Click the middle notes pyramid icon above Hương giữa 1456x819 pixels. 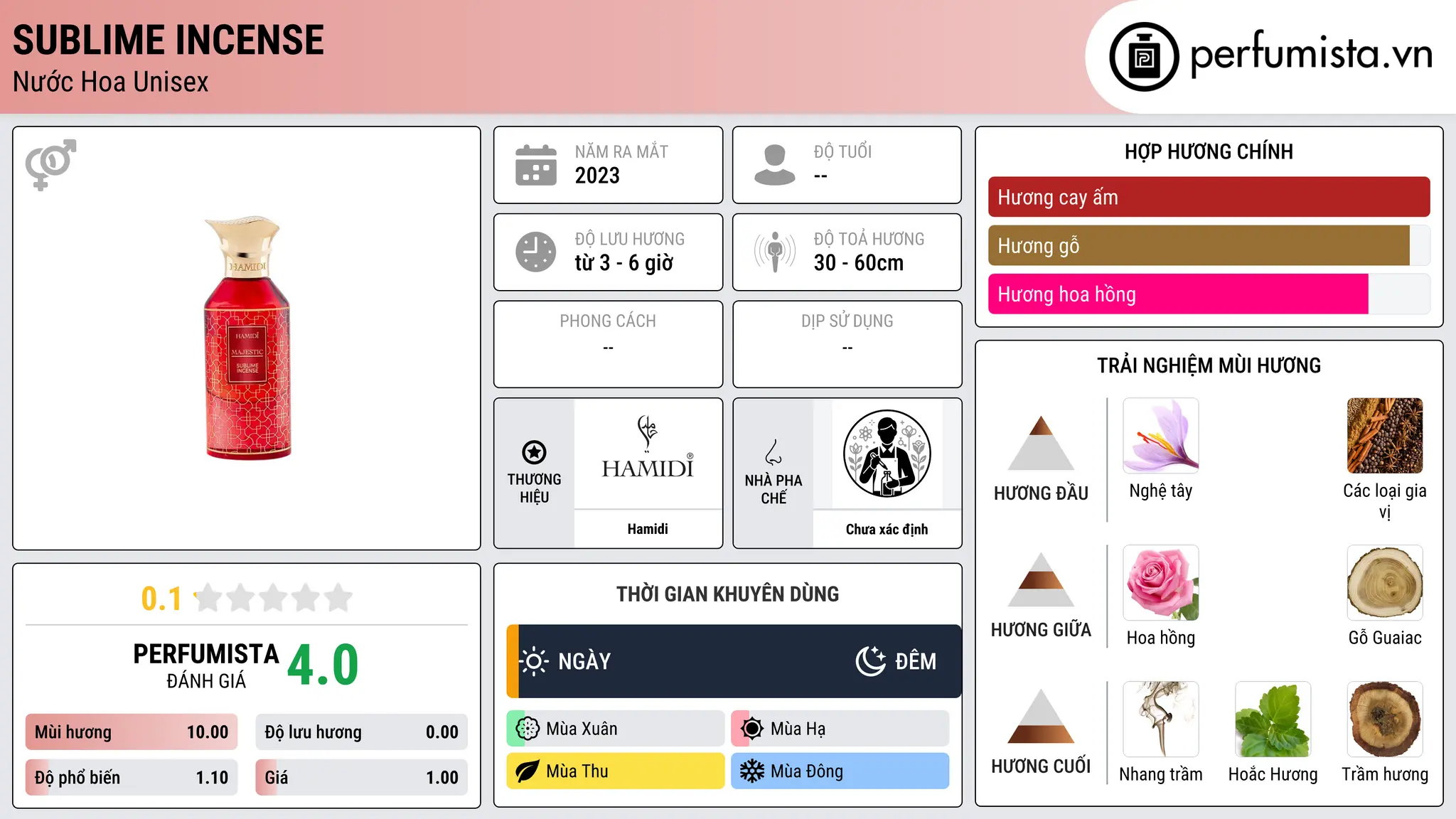pos(1041,579)
